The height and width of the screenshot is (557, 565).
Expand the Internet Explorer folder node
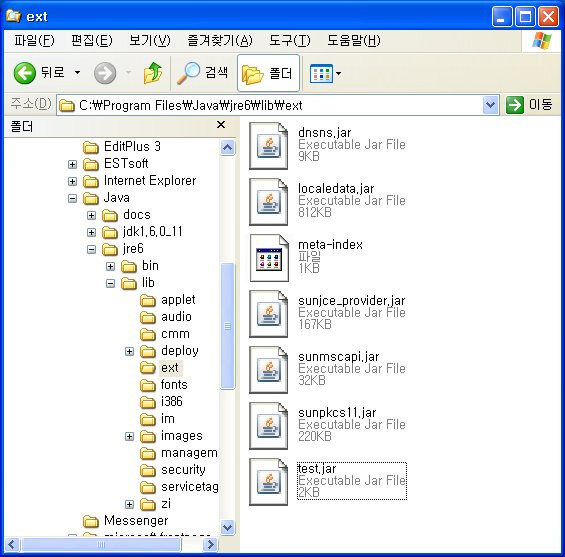pyautogui.click(x=72, y=181)
